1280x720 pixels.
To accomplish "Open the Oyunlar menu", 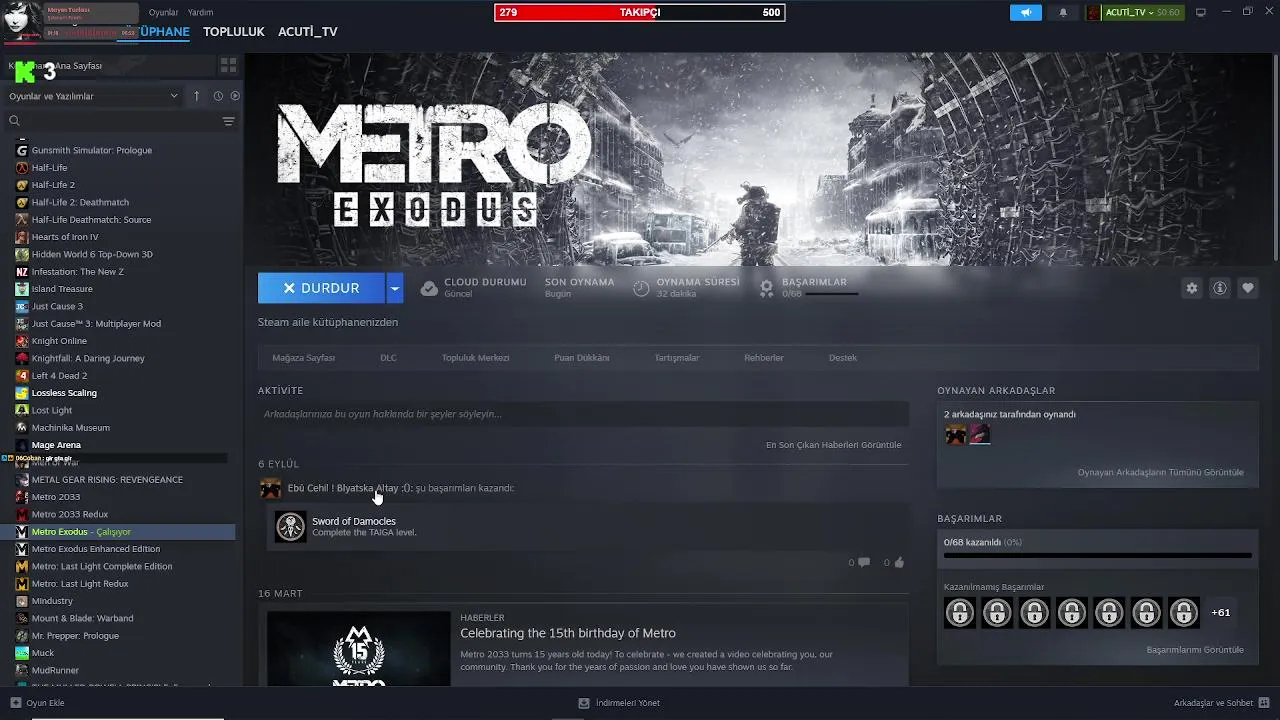I will click(163, 13).
